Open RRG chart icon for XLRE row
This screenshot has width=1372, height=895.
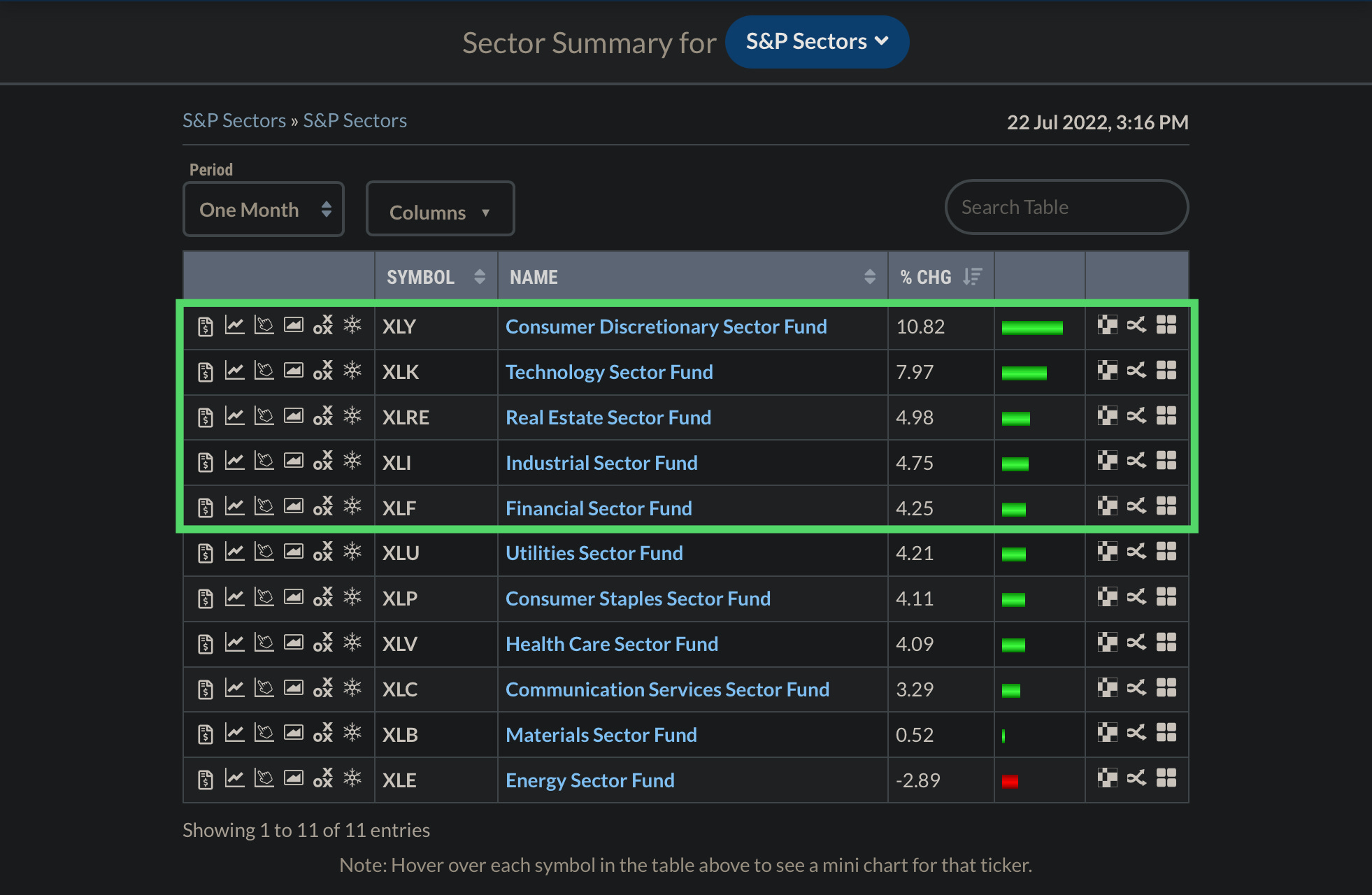pos(1136,416)
